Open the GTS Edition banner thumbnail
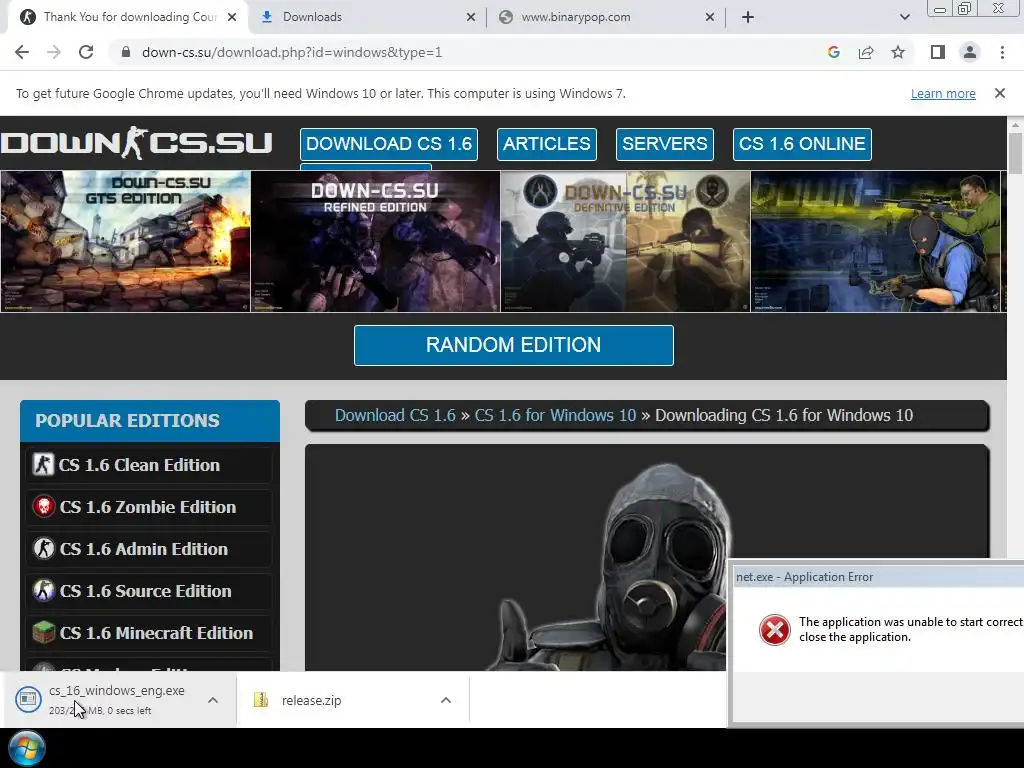This screenshot has width=1024, height=768. click(125, 241)
